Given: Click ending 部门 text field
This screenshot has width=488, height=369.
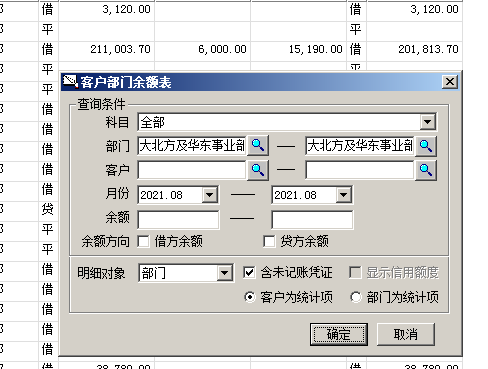Looking at the screenshot, I should coord(360,146).
